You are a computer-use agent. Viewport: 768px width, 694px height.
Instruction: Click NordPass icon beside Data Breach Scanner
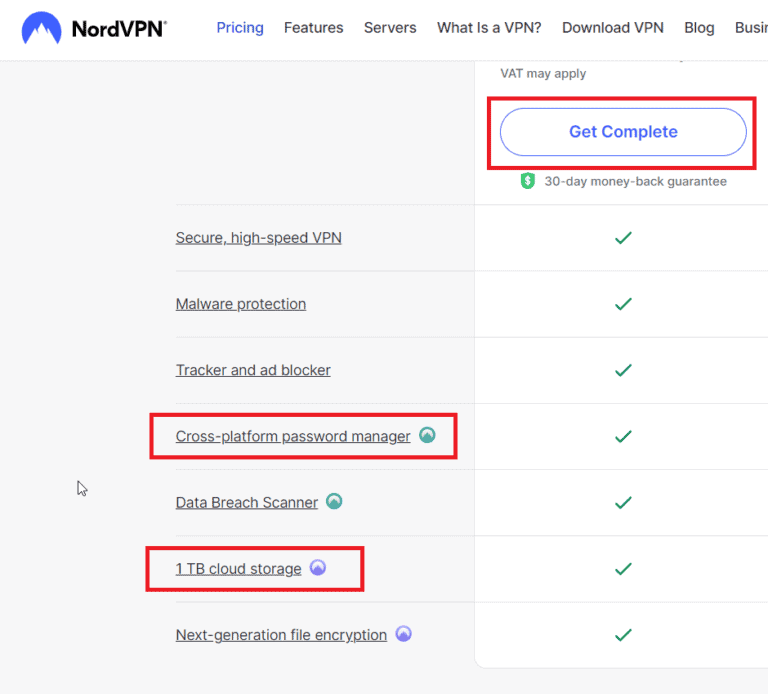334,501
